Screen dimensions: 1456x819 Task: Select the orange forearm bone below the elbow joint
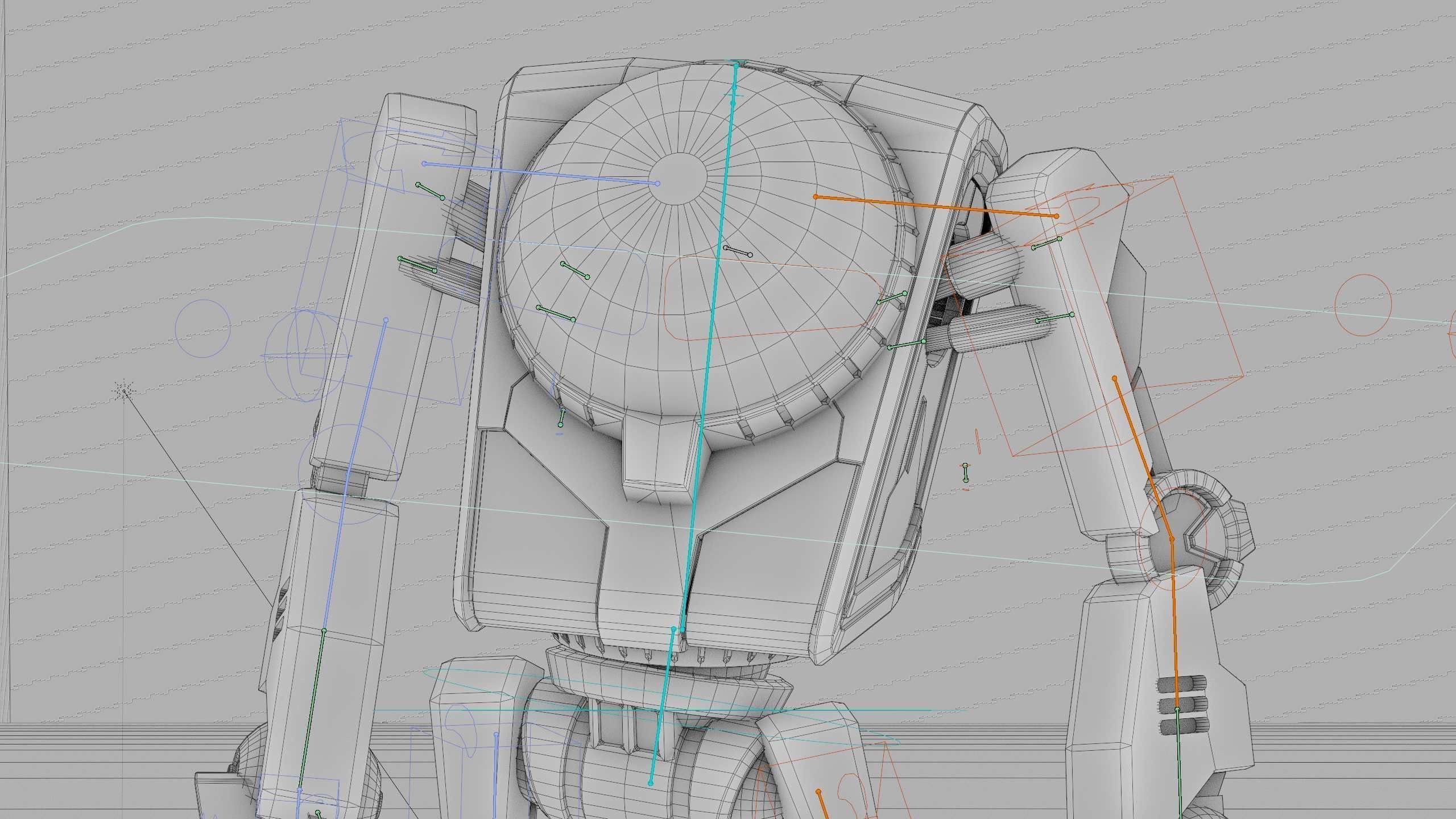(x=1174, y=624)
